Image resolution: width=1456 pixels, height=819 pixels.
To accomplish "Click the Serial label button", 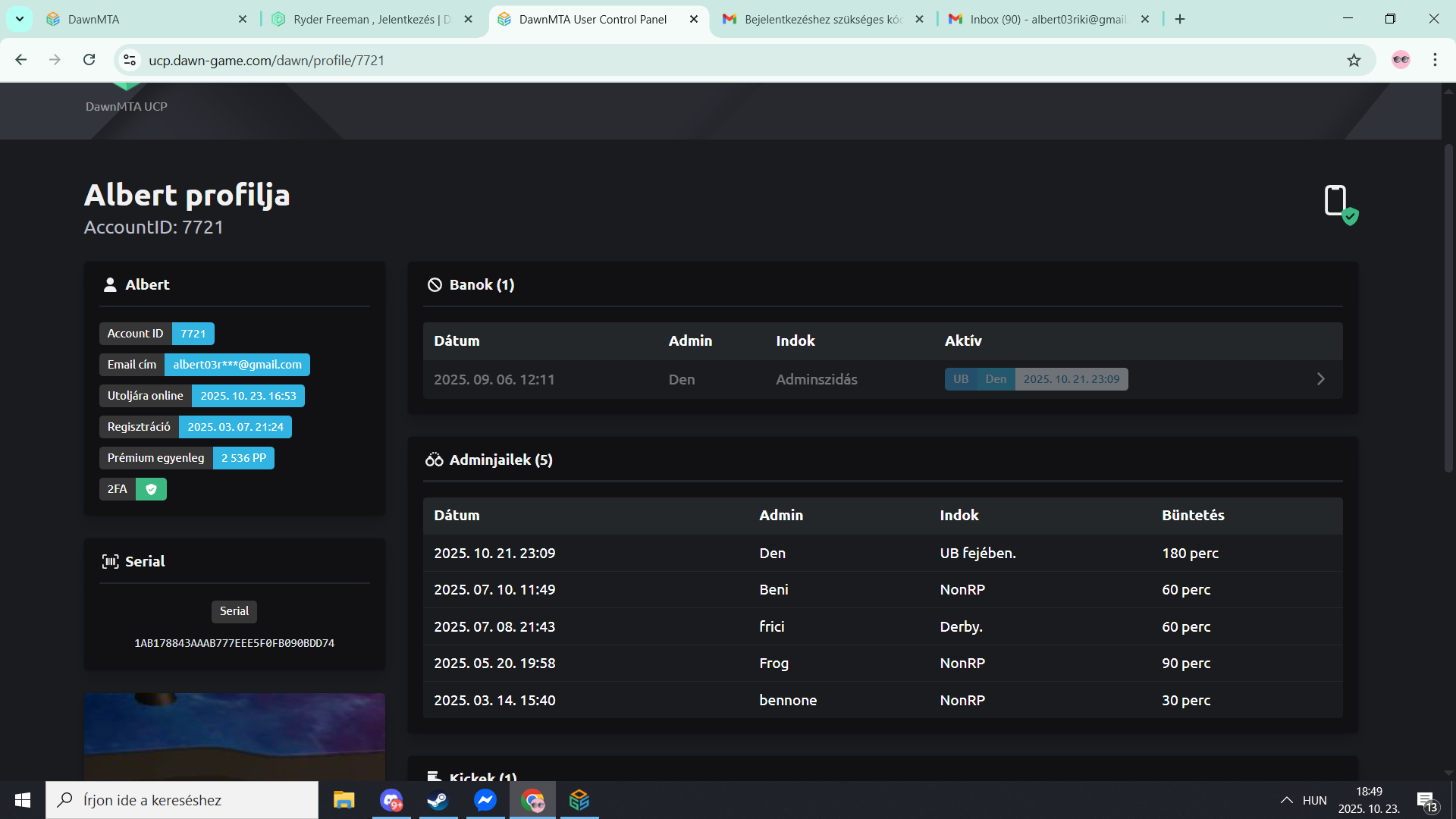I will click(x=234, y=611).
